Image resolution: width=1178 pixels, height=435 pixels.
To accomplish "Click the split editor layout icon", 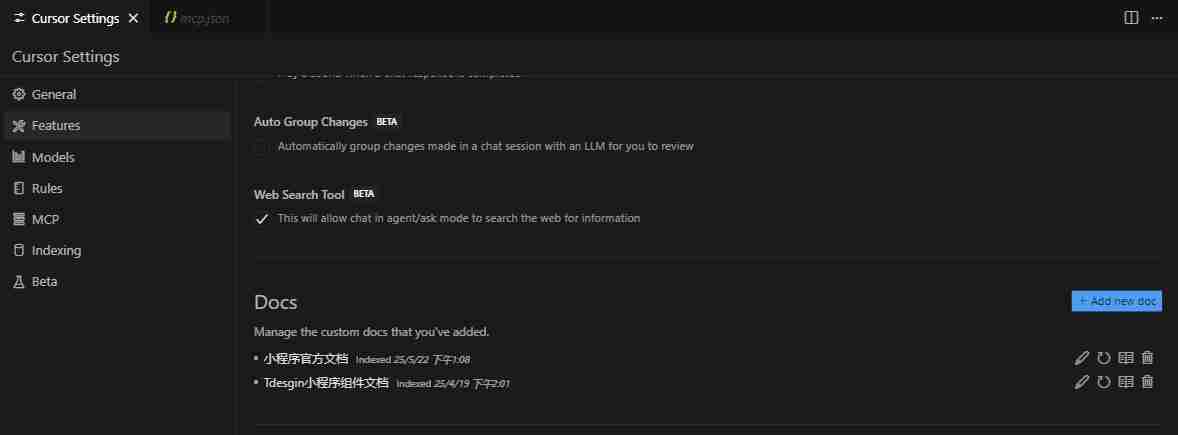I will (x=1131, y=18).
